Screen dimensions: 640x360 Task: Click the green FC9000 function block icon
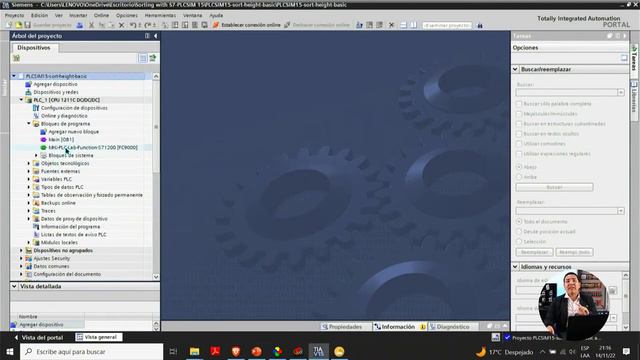(x=44, y=147)
